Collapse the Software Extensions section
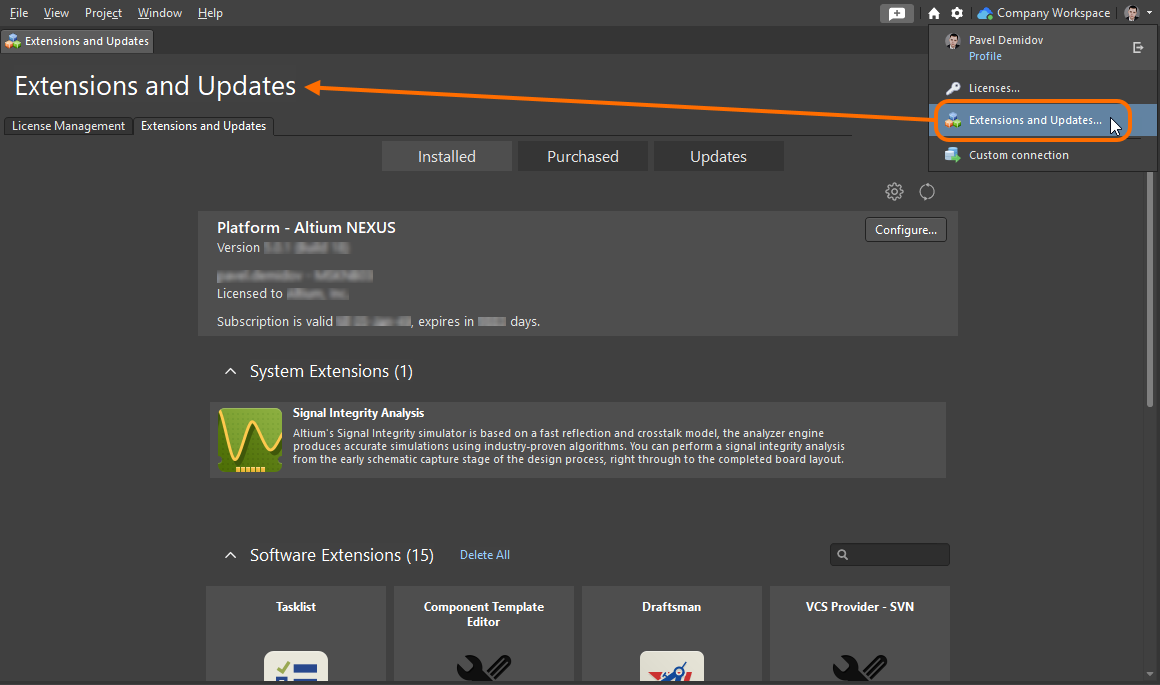 (x=231, y=555)
